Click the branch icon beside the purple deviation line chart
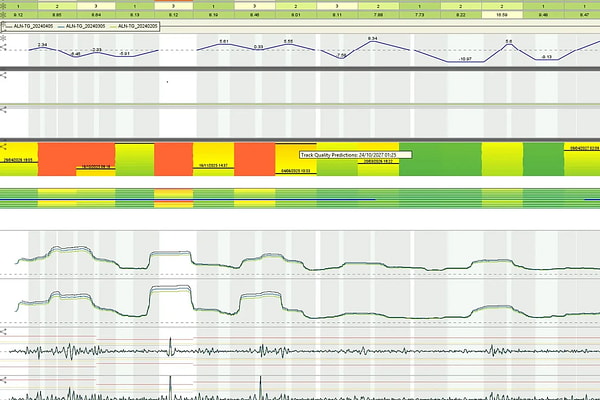Viewport: 600px width, 400px height. (x=3, y=47)
